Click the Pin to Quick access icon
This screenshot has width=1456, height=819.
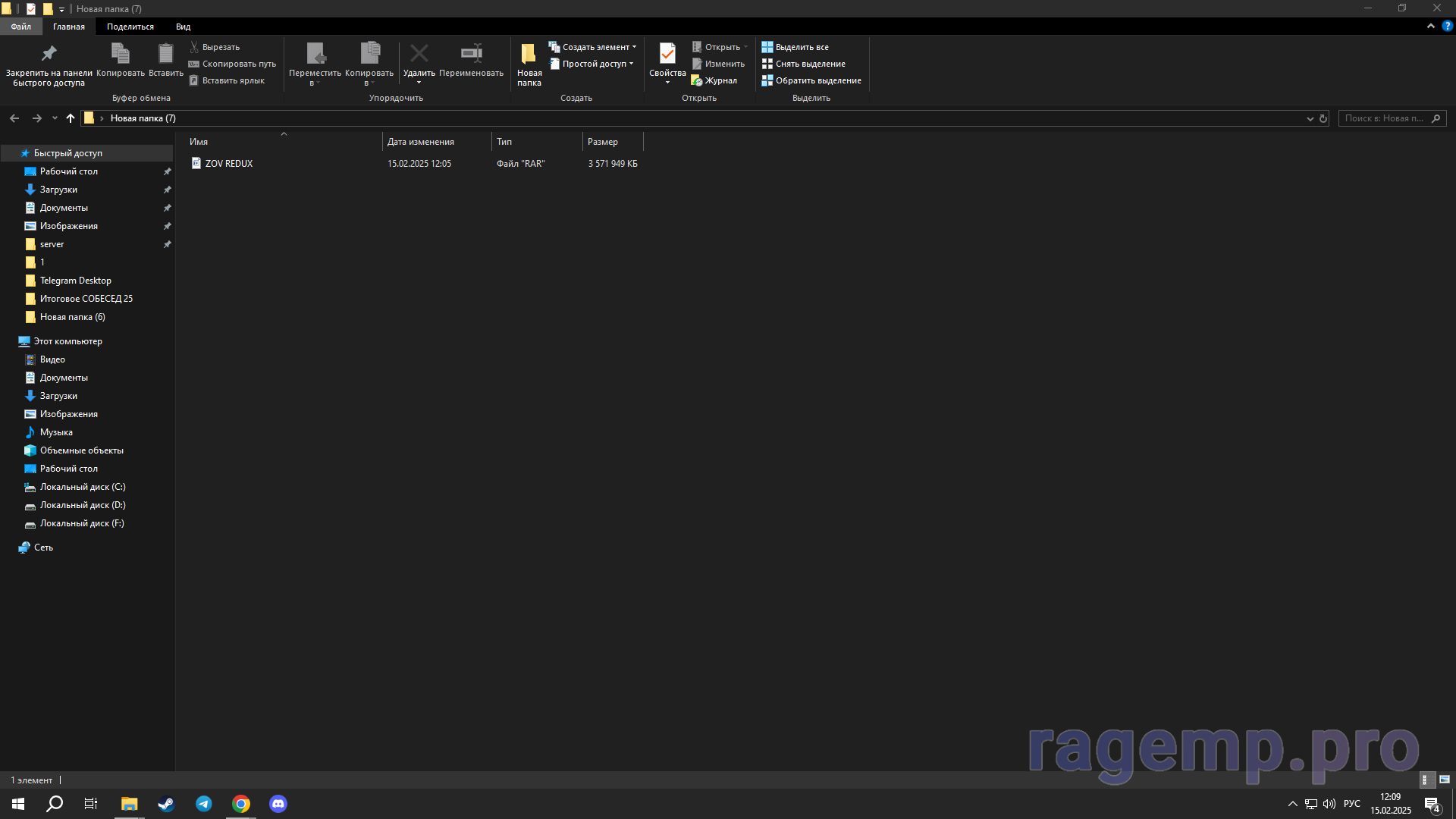(x=49, y=54)
